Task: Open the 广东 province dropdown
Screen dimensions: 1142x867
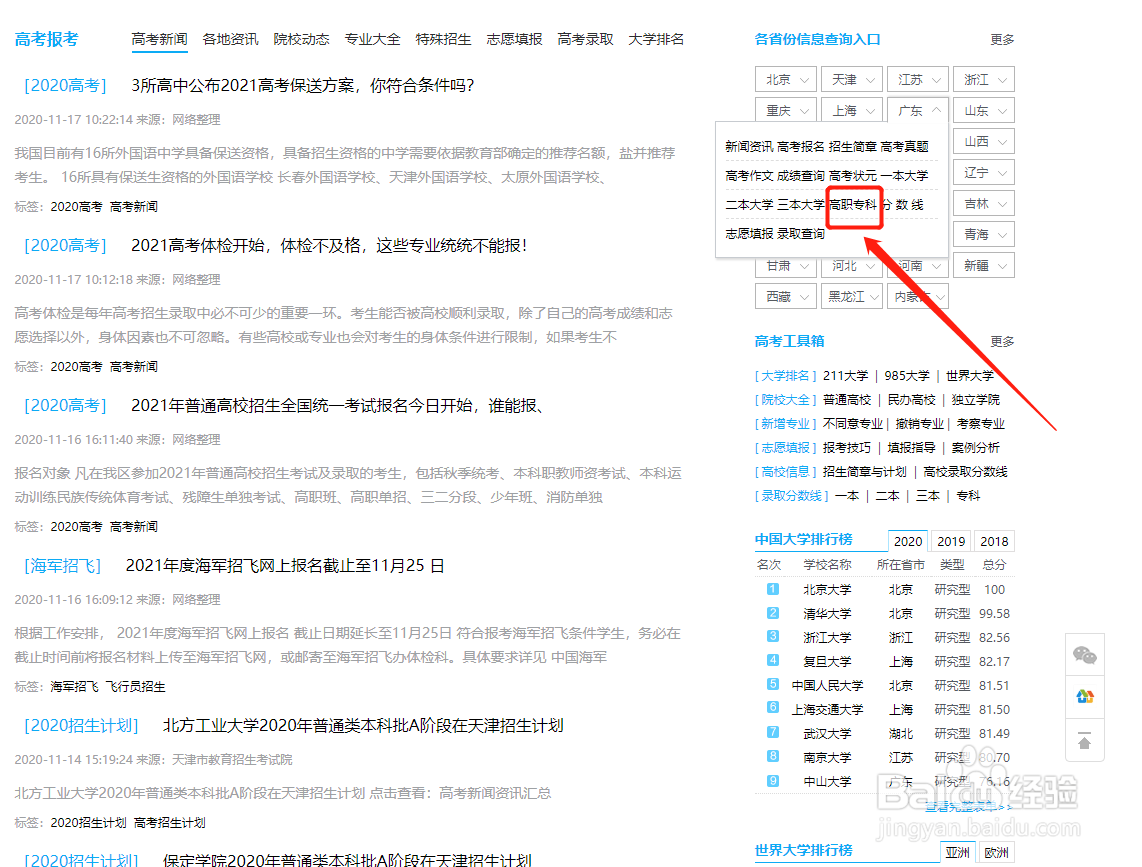Action: tap(917, 109)
